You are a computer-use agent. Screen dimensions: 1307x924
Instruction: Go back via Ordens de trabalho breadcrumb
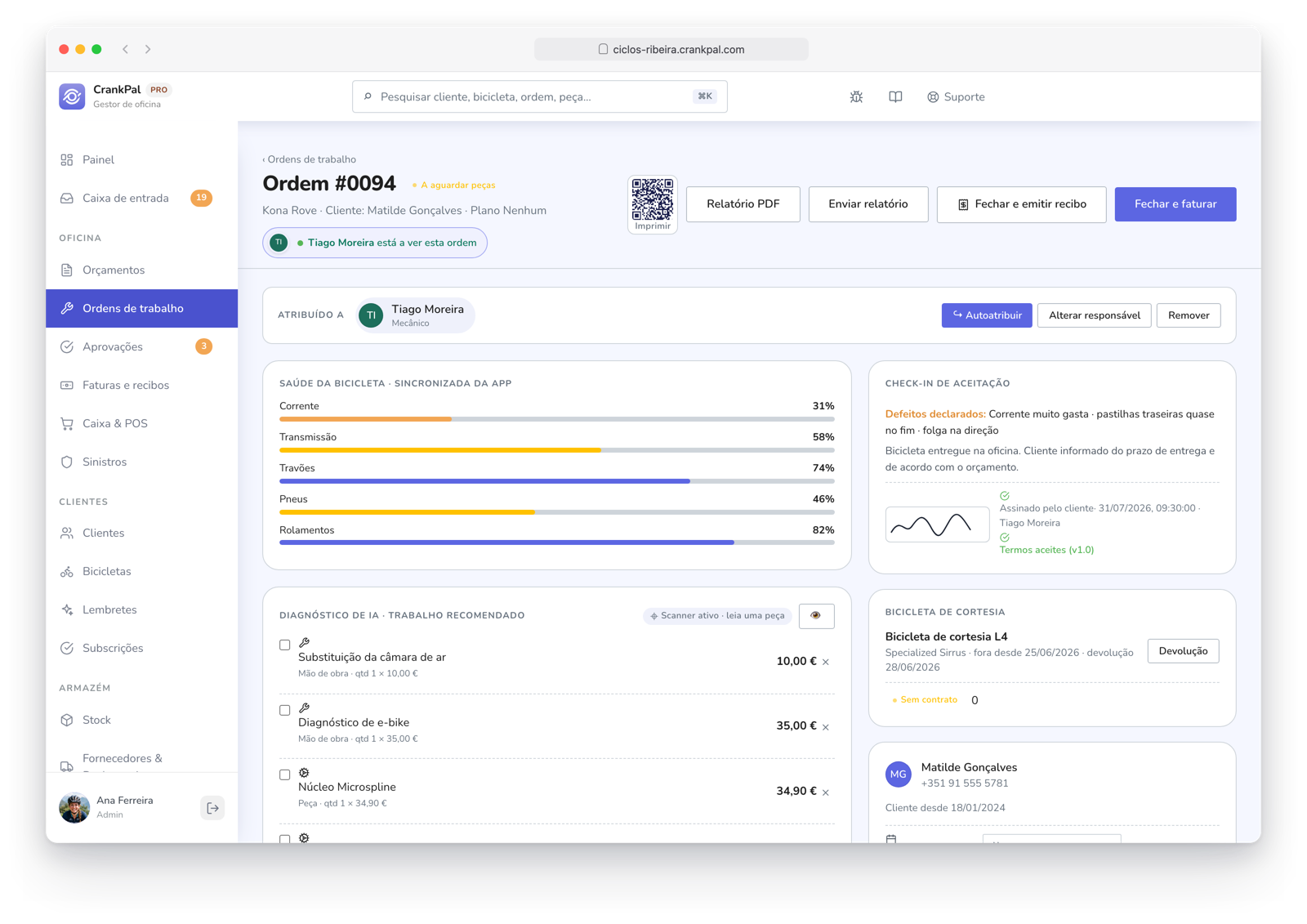pyautogui.click(x=309, y=159)
